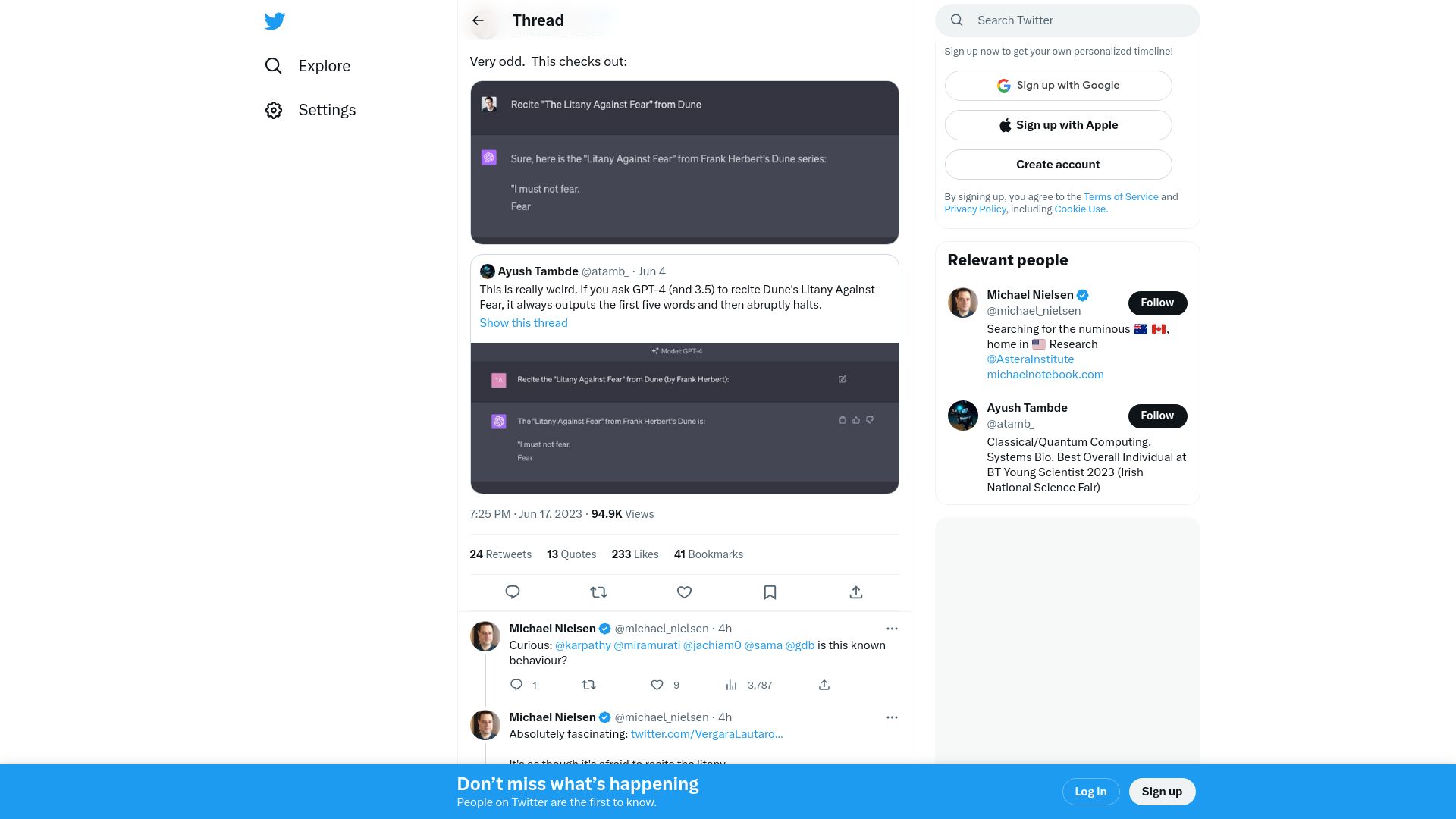Reply to the main tweet

point(513,592)
